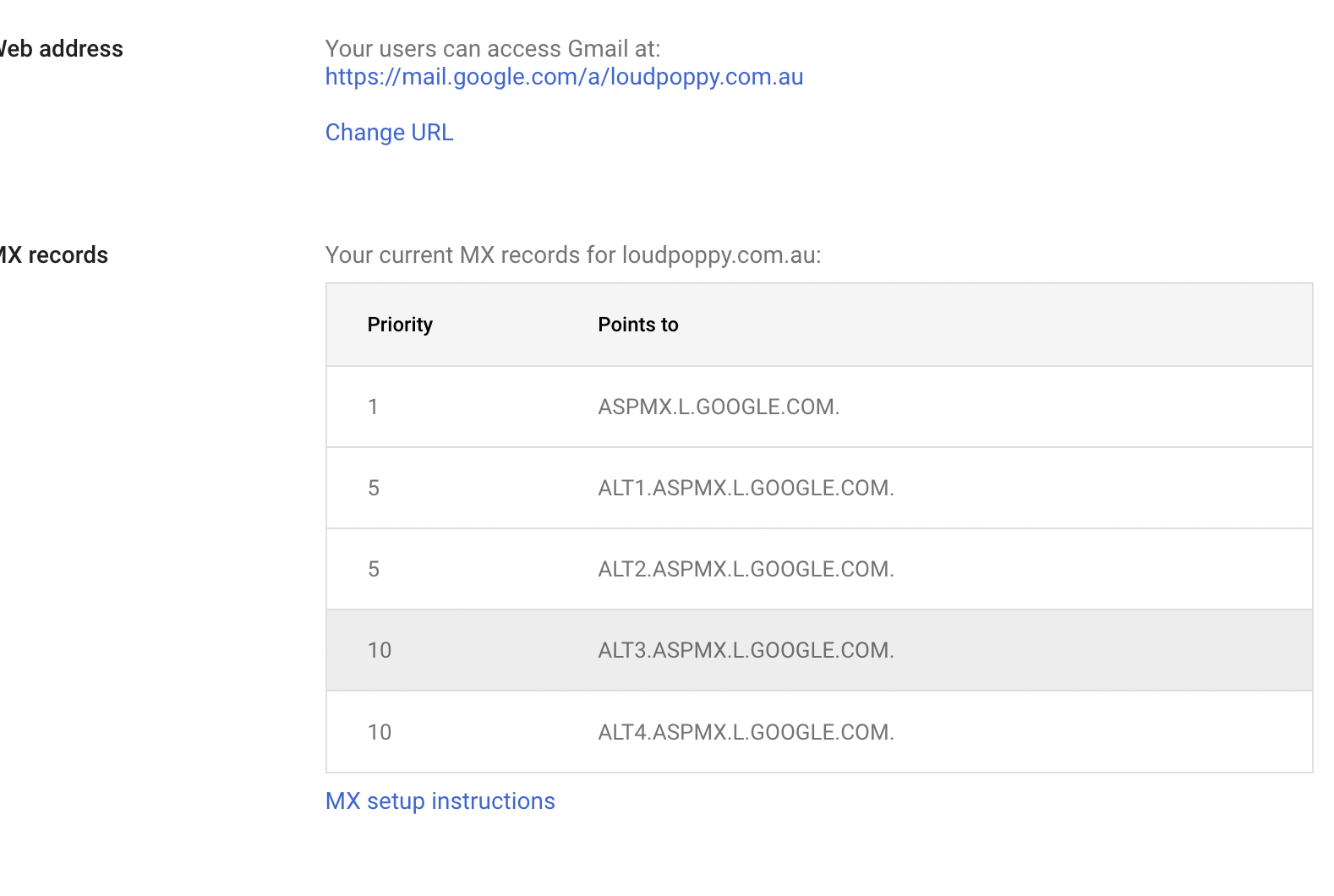The image size is (1334, 896).
Task: Click the priority 10 cell for ALT3
Action: tap(380, 650)
